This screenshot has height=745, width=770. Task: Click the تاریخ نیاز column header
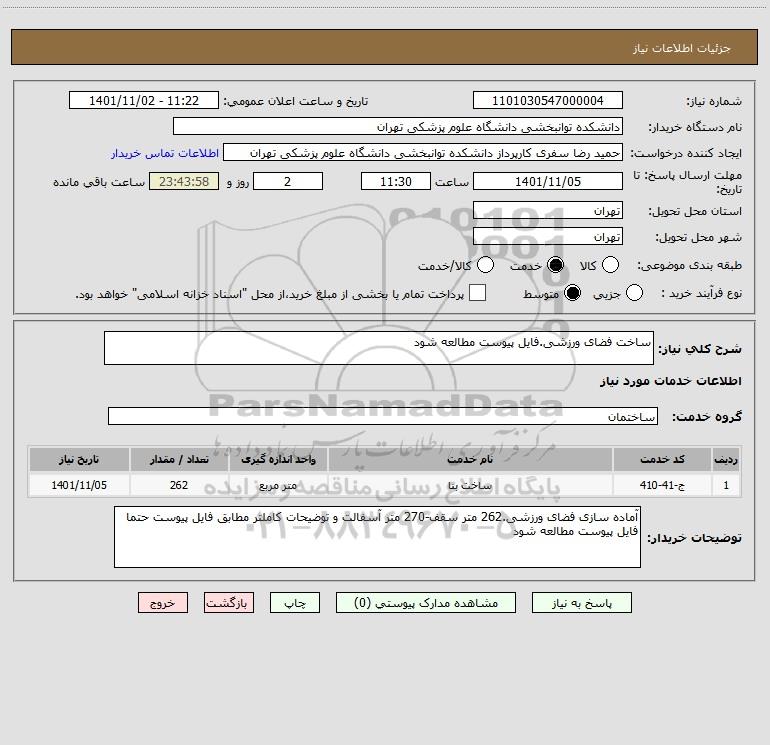[79, 460]
